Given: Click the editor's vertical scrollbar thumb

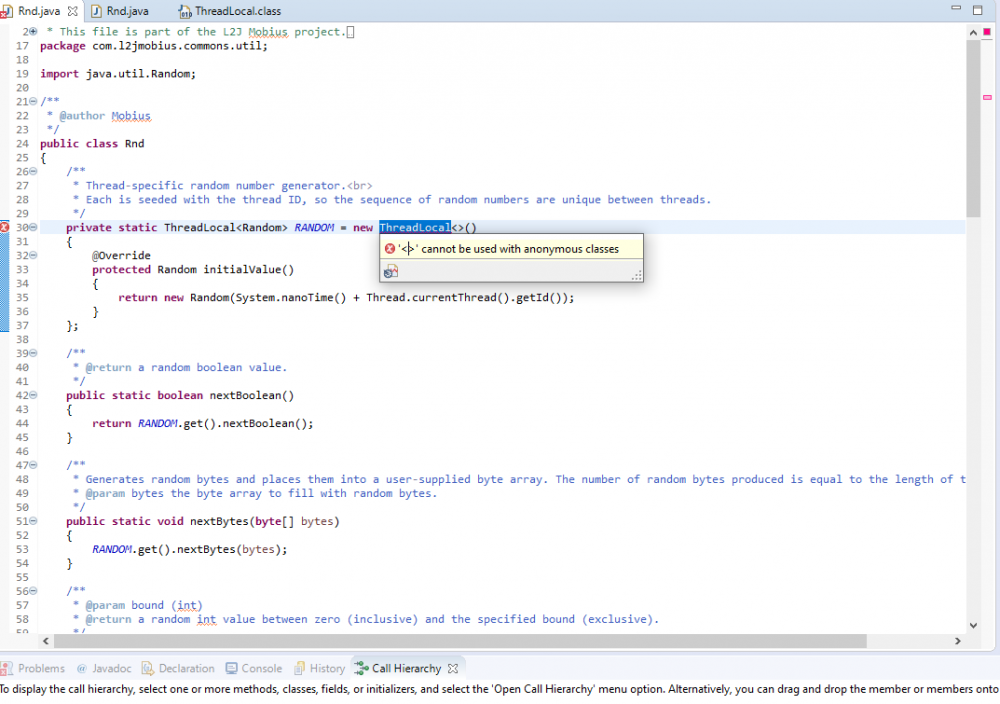Looking at the screenshot, I should [974, 130].
